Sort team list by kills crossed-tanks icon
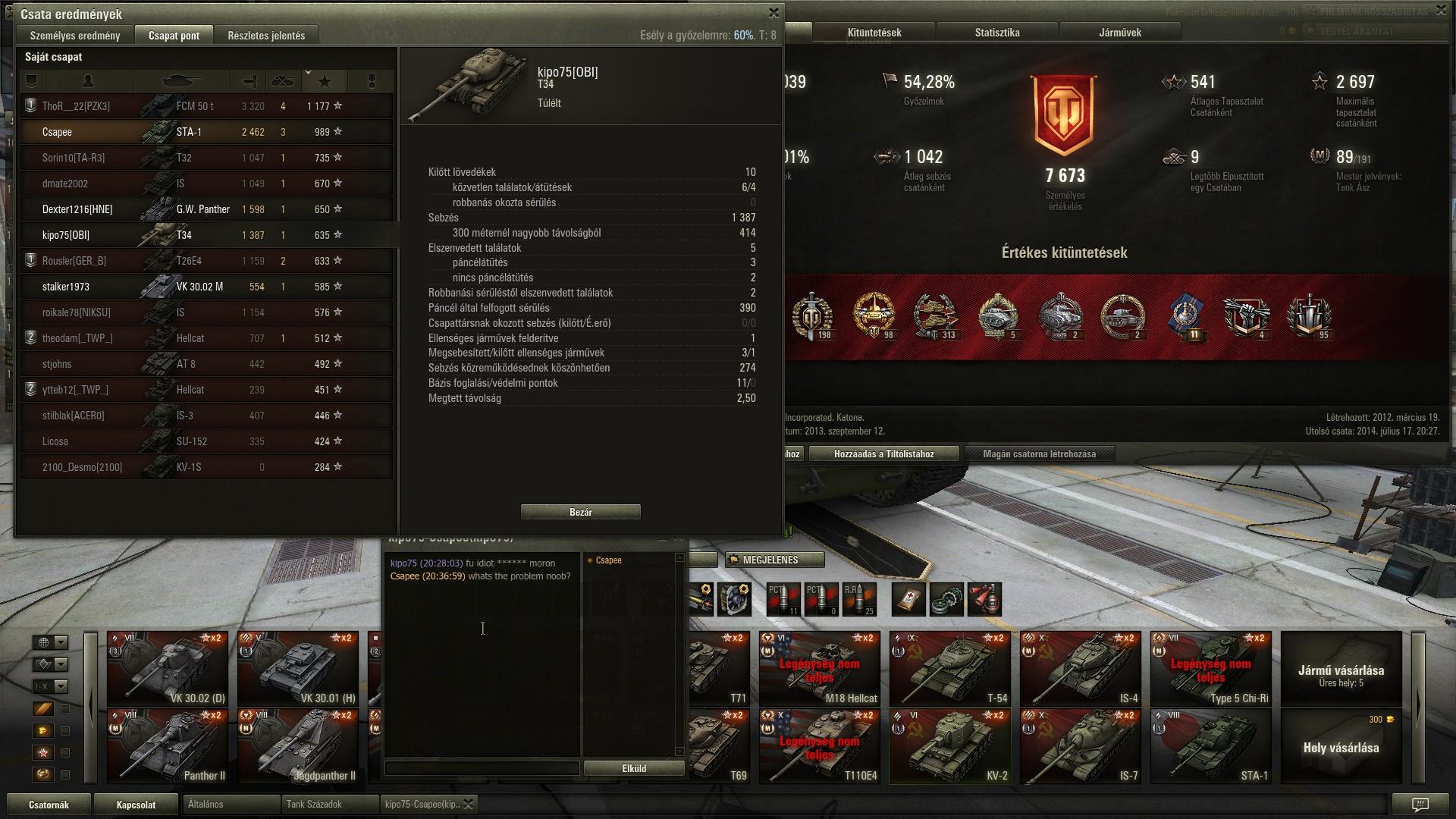This screenshot has width=1456, height=819. point(283,80)
